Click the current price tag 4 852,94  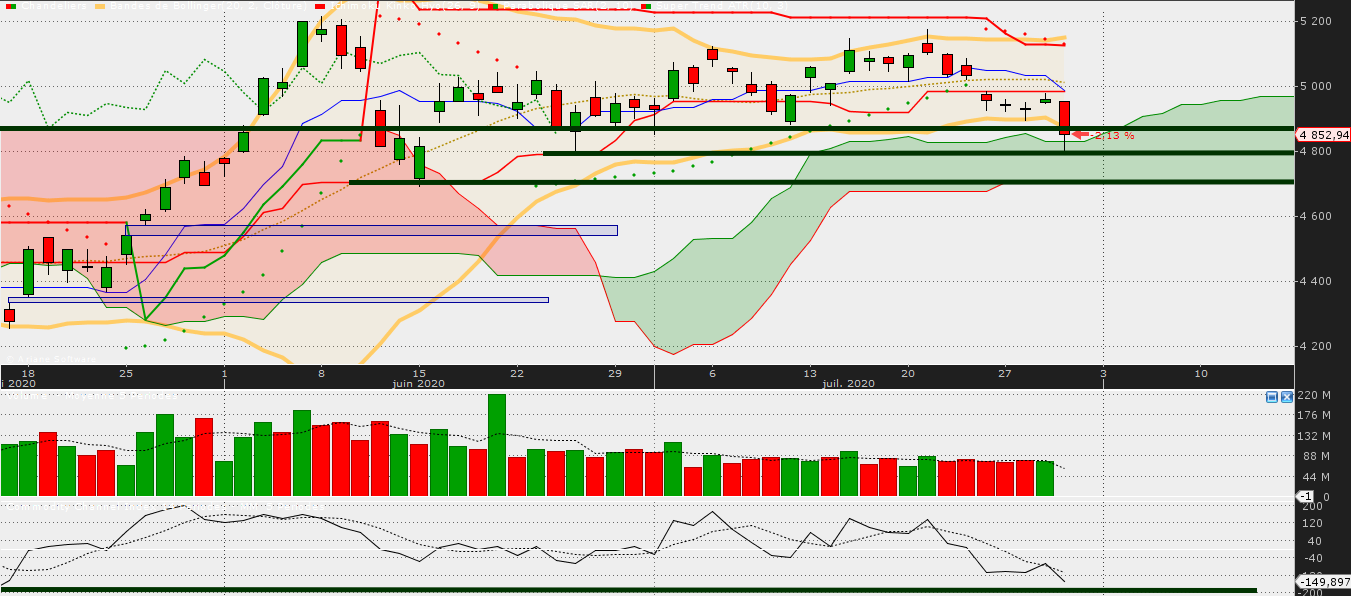pyautogui.click(x=1324, y=135)
